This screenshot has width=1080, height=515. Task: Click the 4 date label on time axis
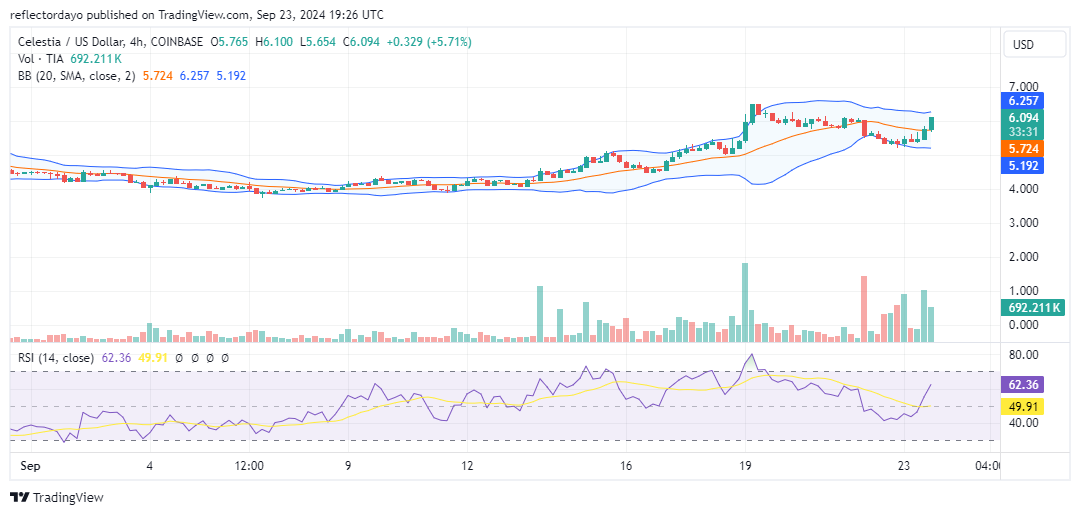coord(150,466)
